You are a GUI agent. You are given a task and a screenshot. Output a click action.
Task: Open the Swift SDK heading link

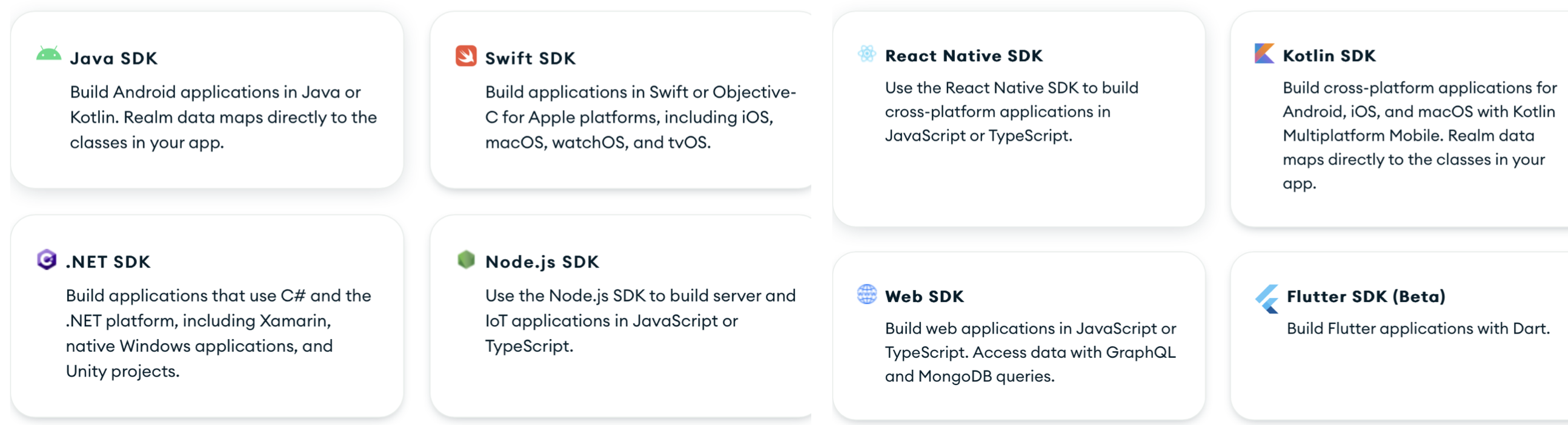(x=530, y=58)
